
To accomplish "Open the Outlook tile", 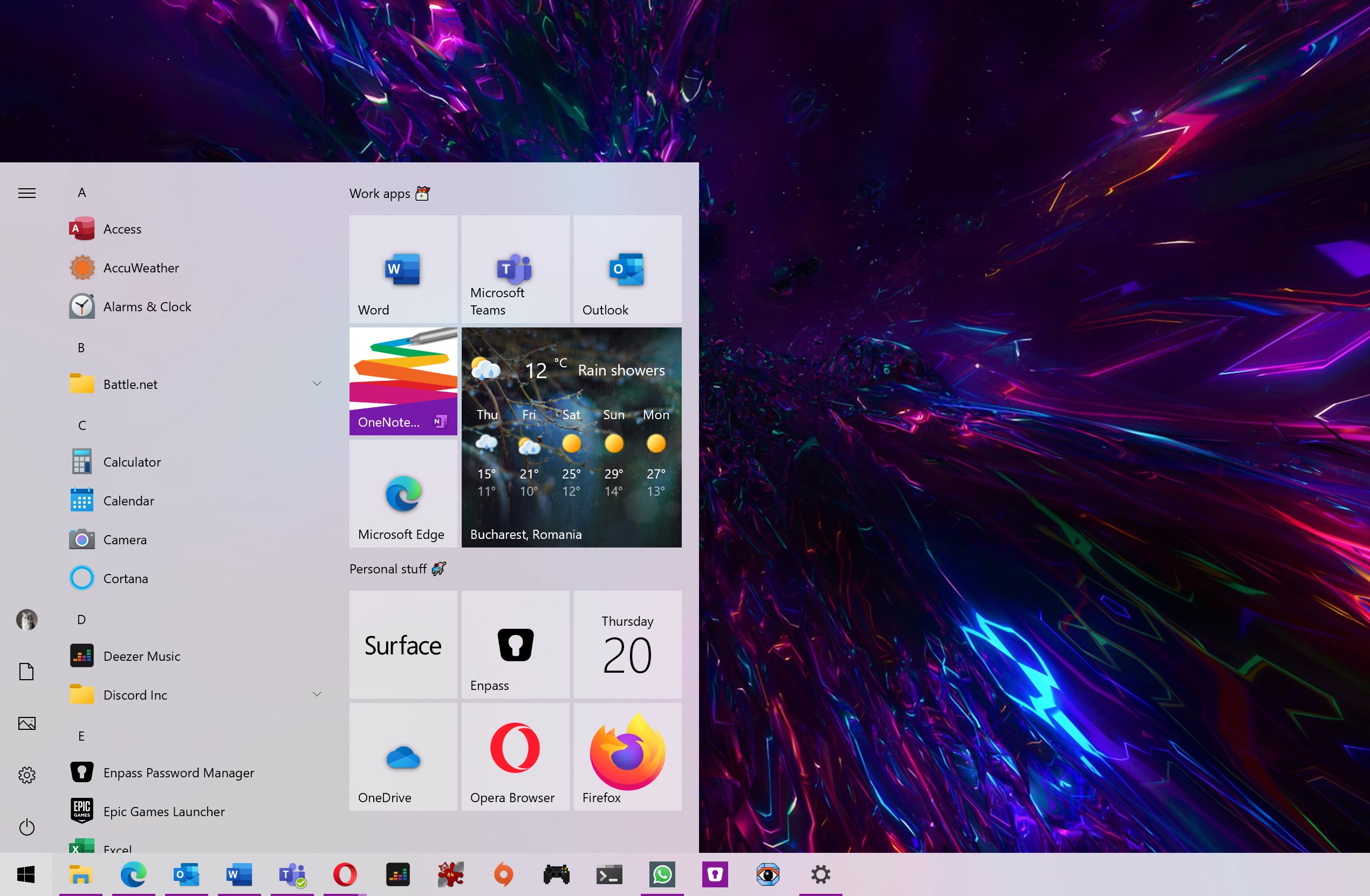I will pyautogui.click(x=627, y=269).
